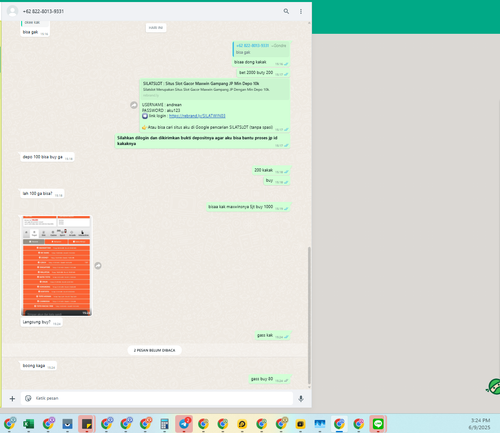Image resolution: width=500 pixels, height=433 pixels.
Task: Open the emoji picker in message box
Action: click(28, 398)
